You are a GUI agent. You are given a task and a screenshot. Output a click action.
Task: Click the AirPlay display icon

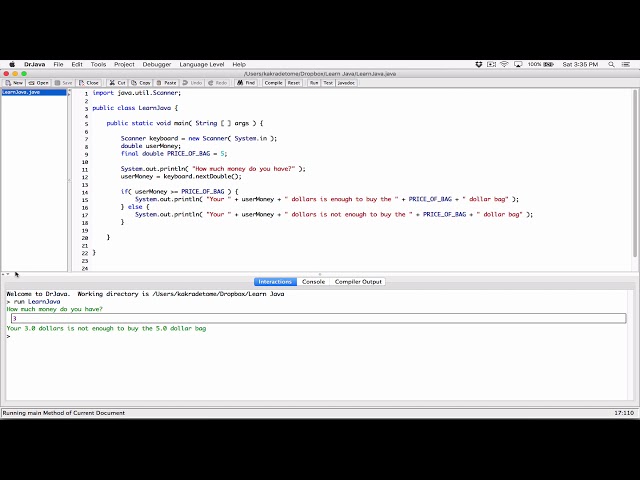518,64
